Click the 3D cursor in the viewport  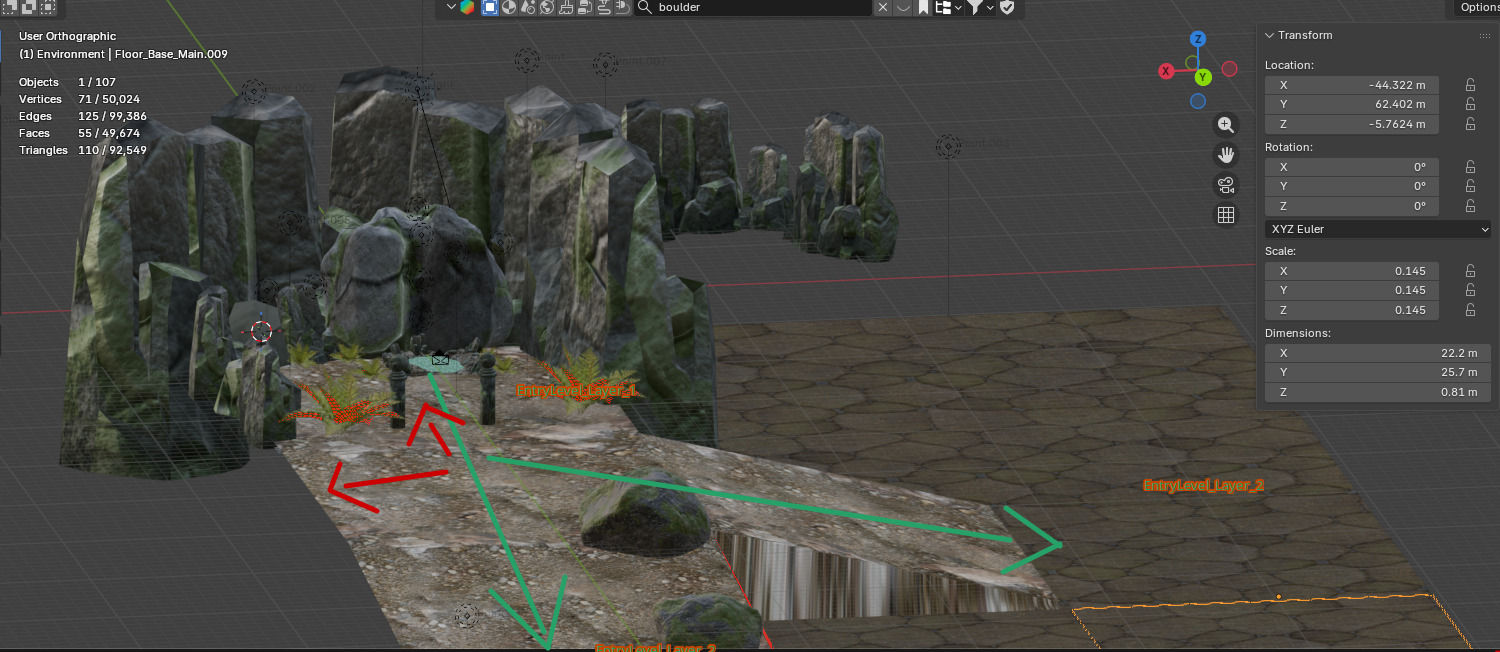coord(262,331)
